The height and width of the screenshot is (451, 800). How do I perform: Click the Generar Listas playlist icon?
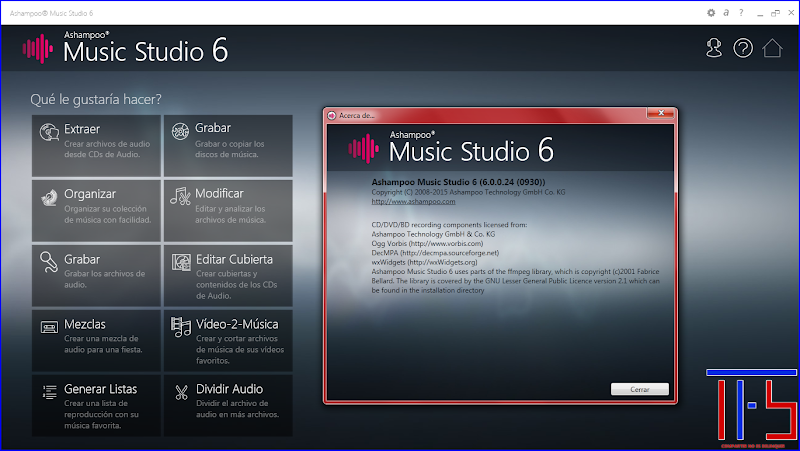[x=49, y=392]
